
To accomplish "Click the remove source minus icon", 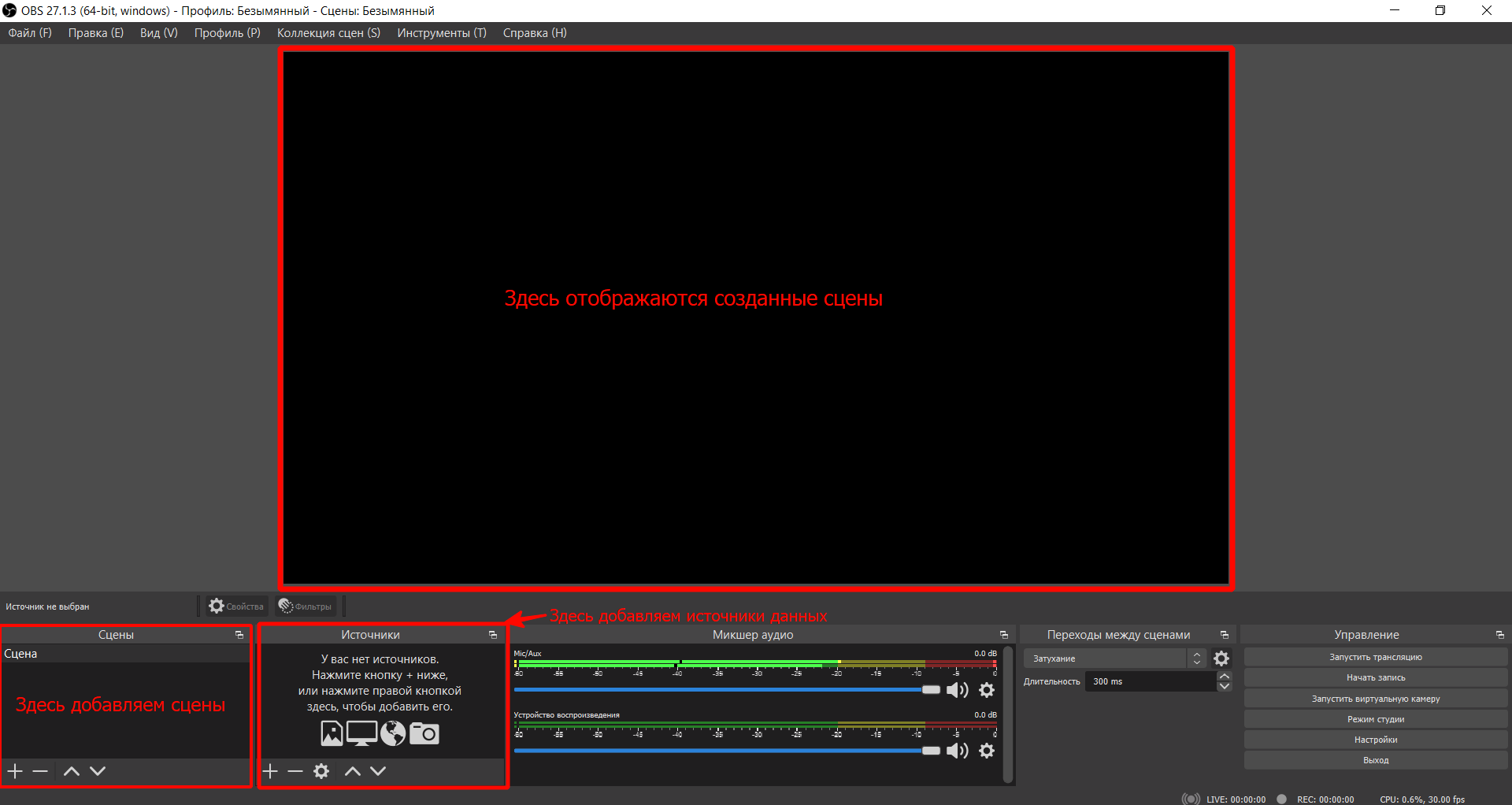I will [x=295, y=771].
